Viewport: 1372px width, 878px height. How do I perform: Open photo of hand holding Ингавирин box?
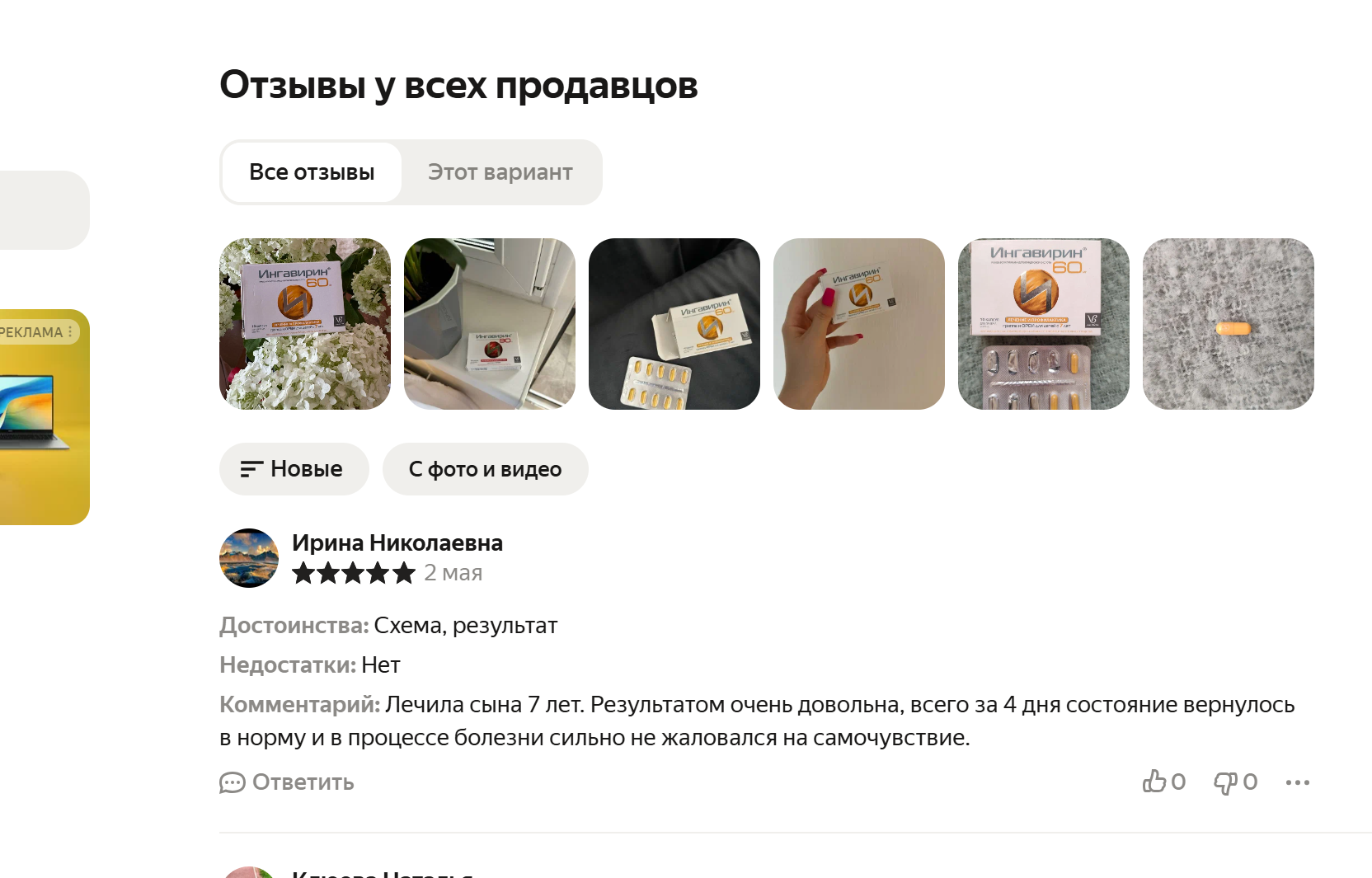[x=859, y=324]
